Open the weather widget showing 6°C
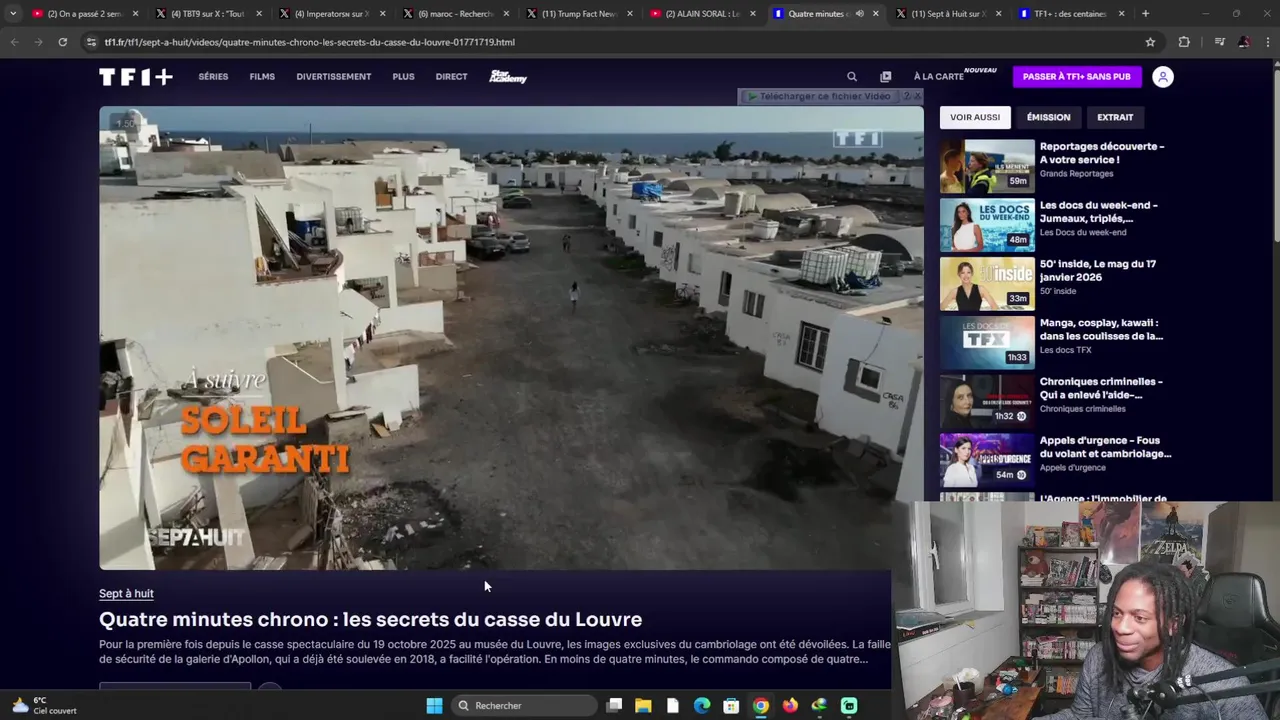This screenshot has width=1280, height=720. [43, 706]
